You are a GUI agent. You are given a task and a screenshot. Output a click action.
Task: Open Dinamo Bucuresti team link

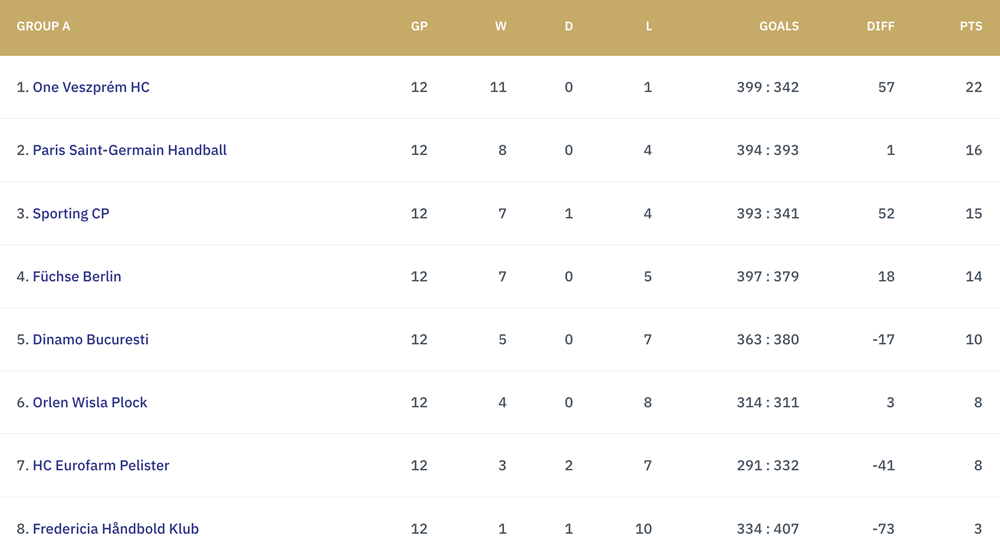click(91, 340)
